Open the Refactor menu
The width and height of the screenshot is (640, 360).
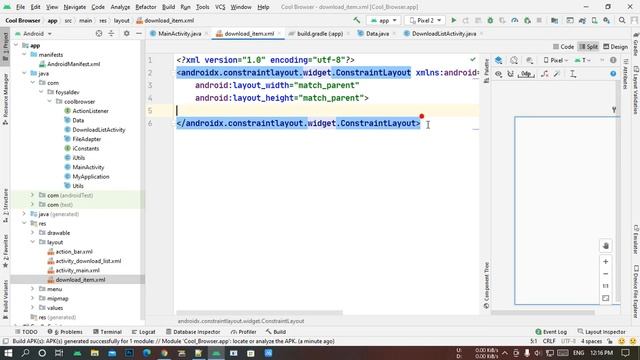pyautogui.click(x=146, y=7)
